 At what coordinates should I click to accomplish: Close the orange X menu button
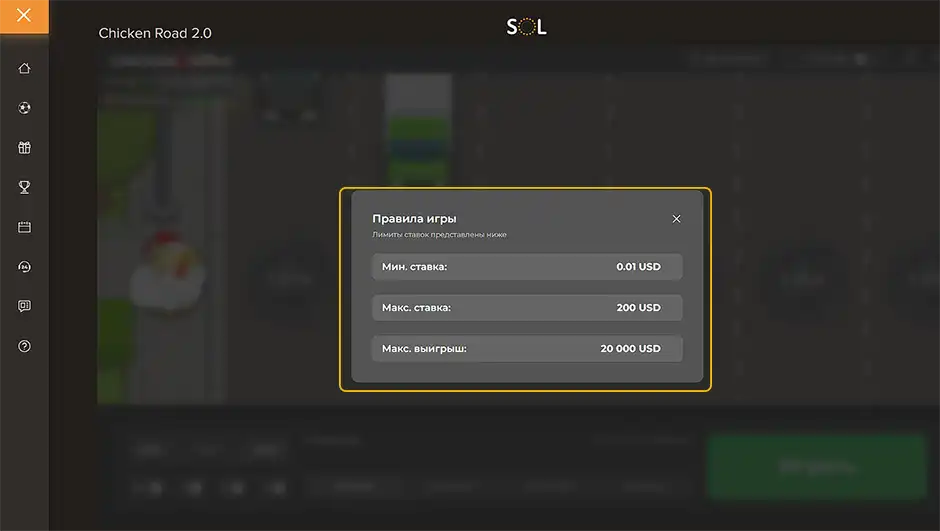pos(24,16)
